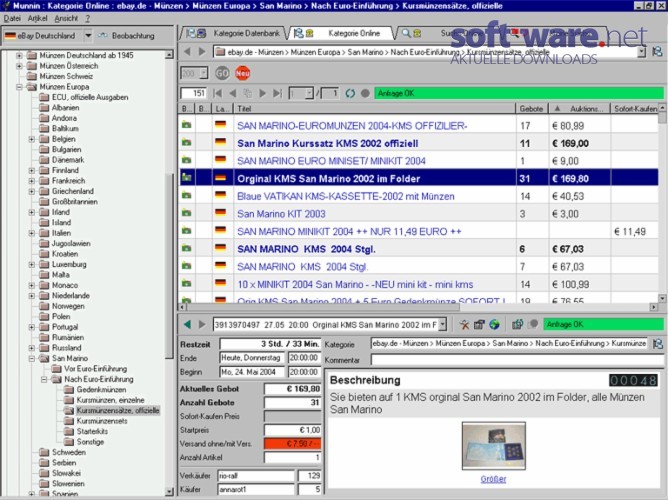Viewport: 668px width, 500px height.
Task: Go to next results page
Action: [262, 93]
